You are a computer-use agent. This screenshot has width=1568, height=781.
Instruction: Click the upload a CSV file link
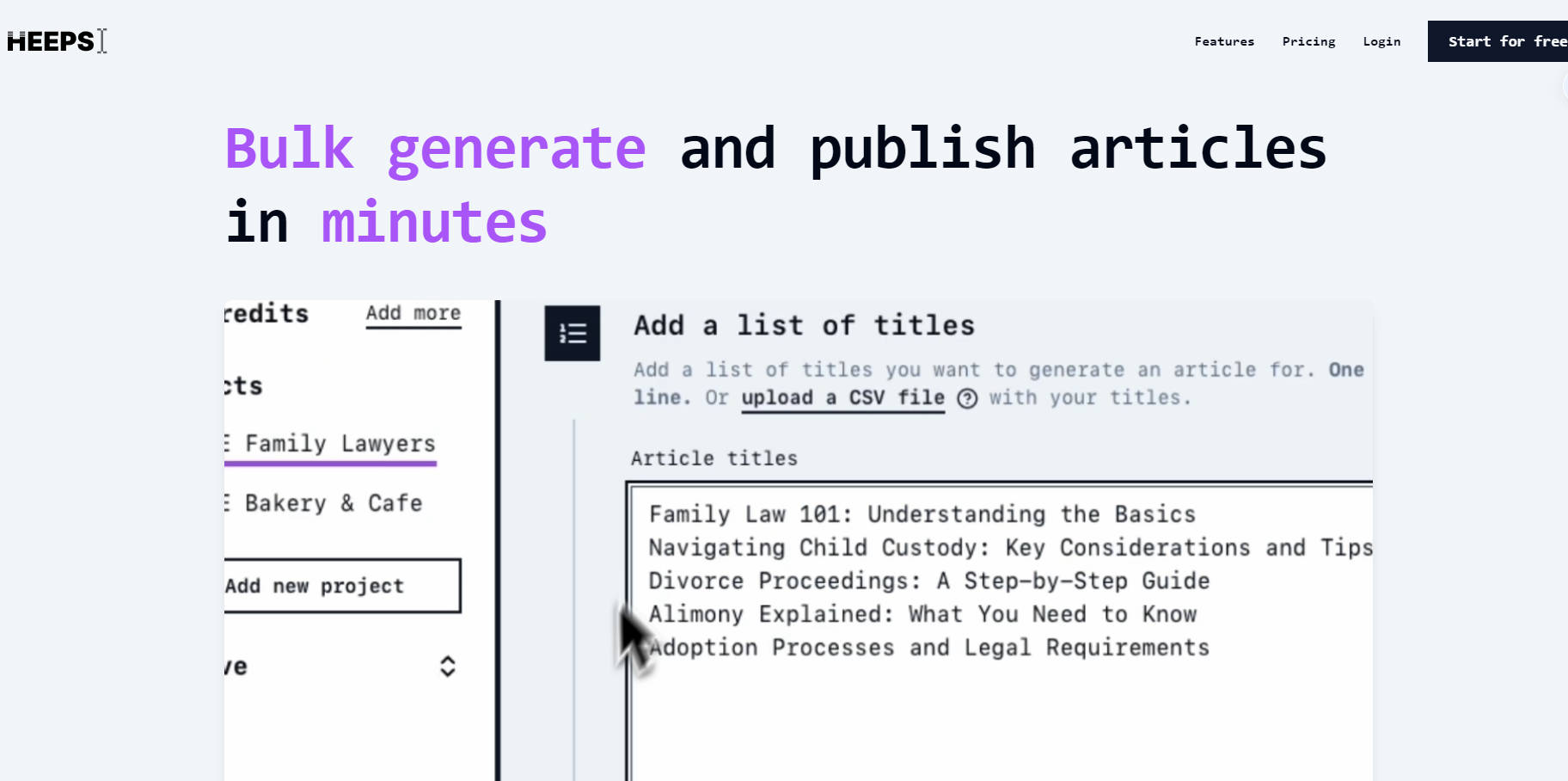[842, 397]
